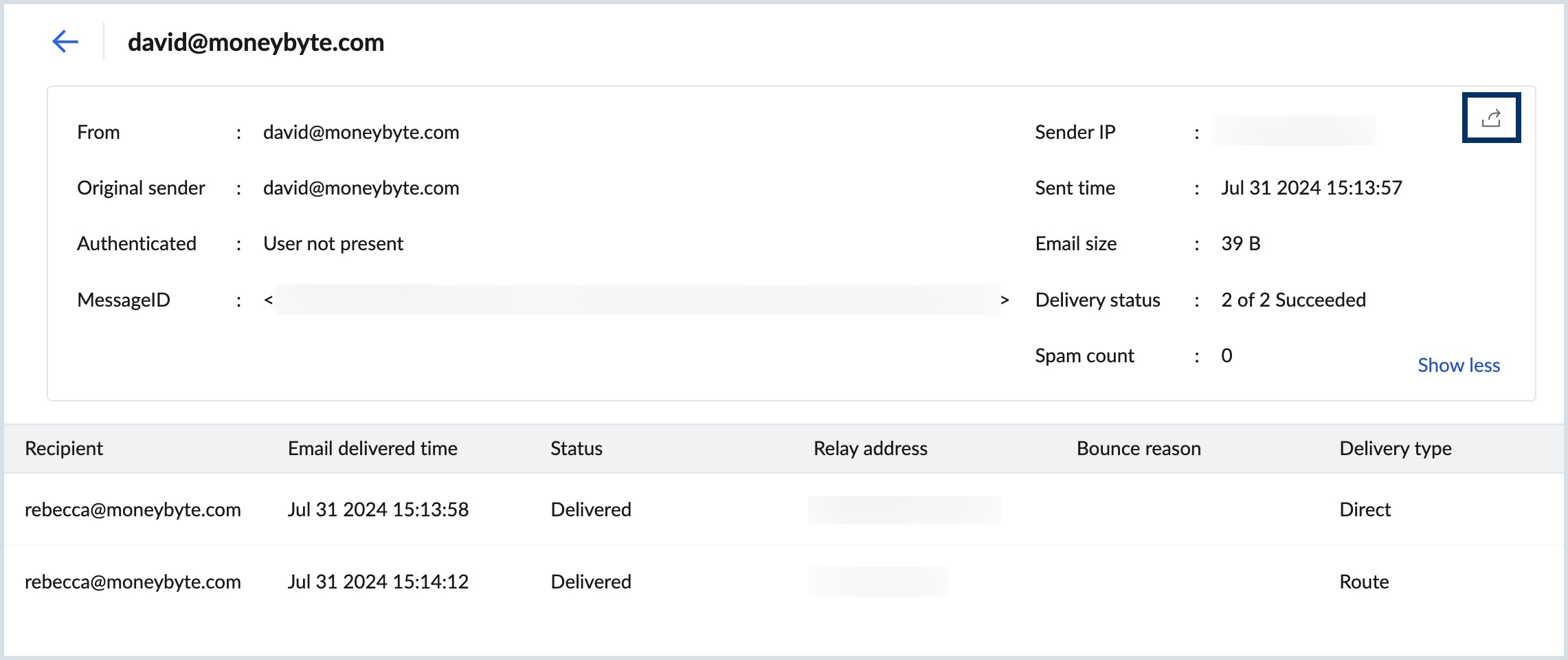This screenshot has height=660, width=1568.
Task: Click the blurred MessageID value
Action: pyautogui.click(x=636, y=300)
